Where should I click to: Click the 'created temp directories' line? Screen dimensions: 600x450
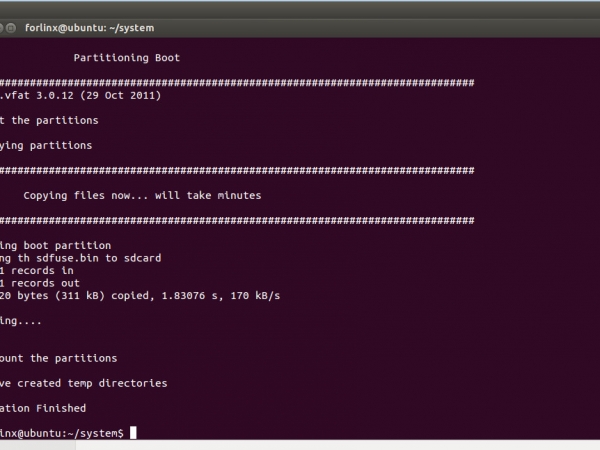(84, 383)
